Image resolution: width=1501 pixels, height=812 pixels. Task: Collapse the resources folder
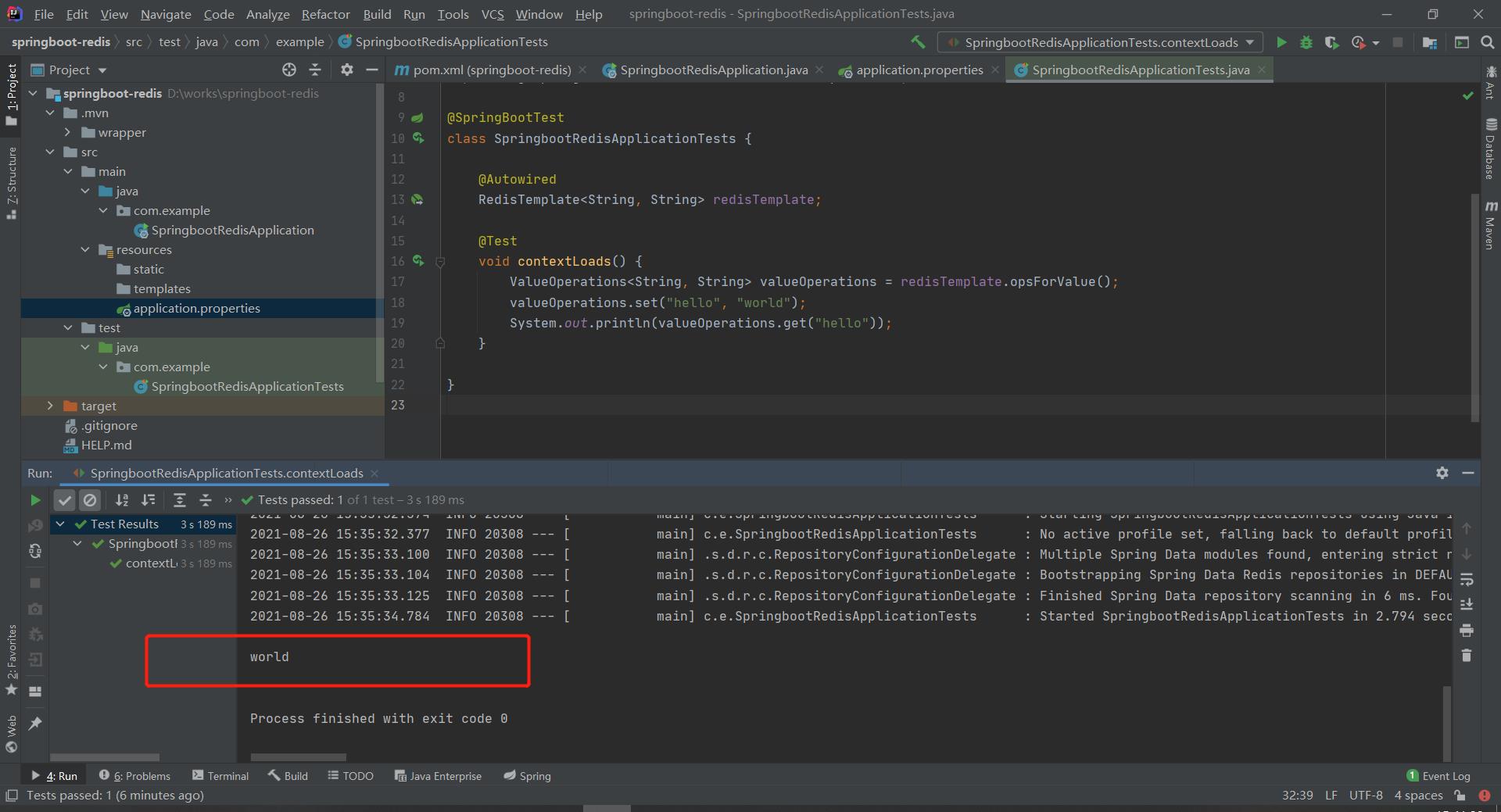click(85, 249)
